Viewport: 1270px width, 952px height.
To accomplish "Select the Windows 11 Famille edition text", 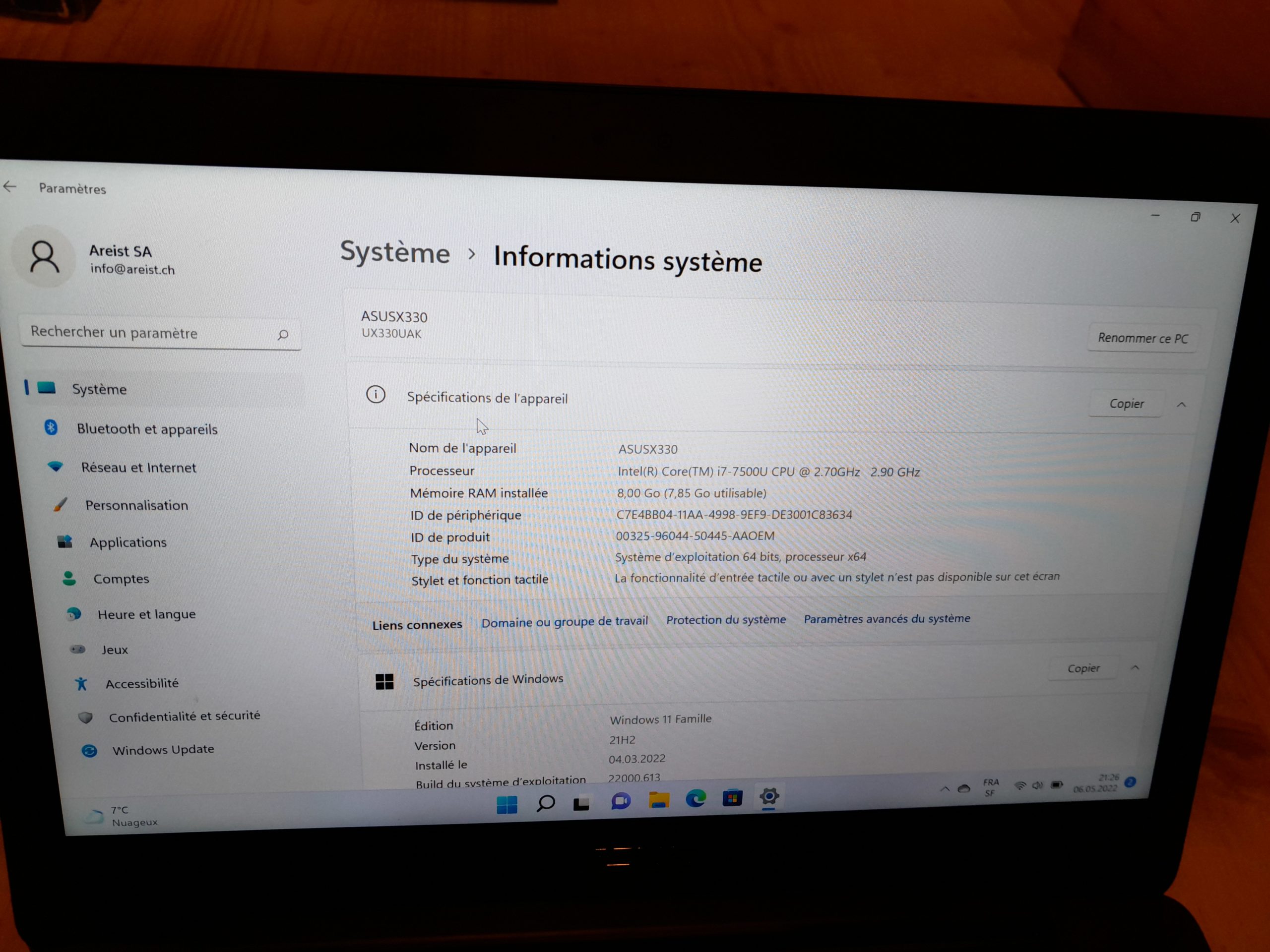I will 660,718.
